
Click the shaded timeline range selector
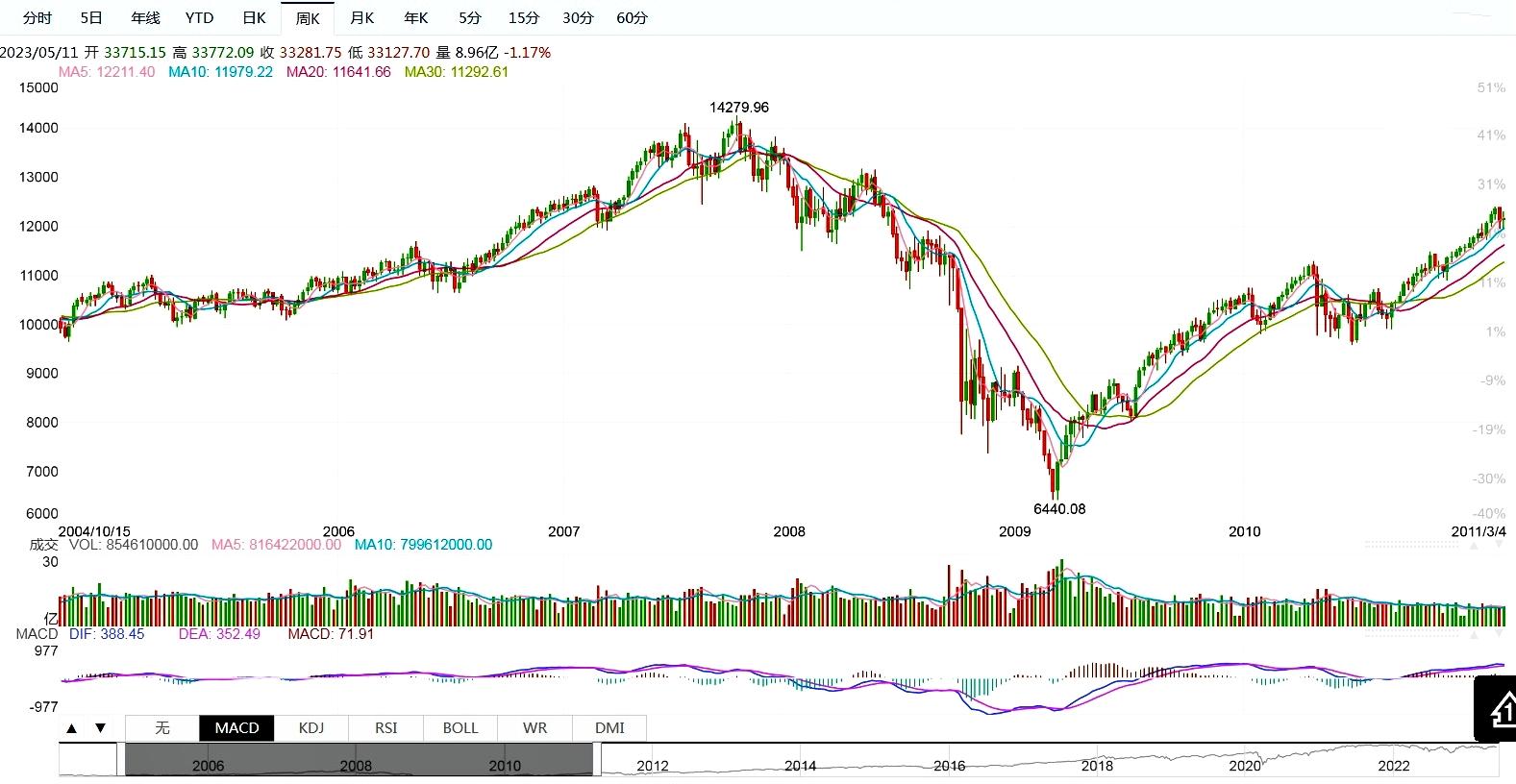(359, 759)
